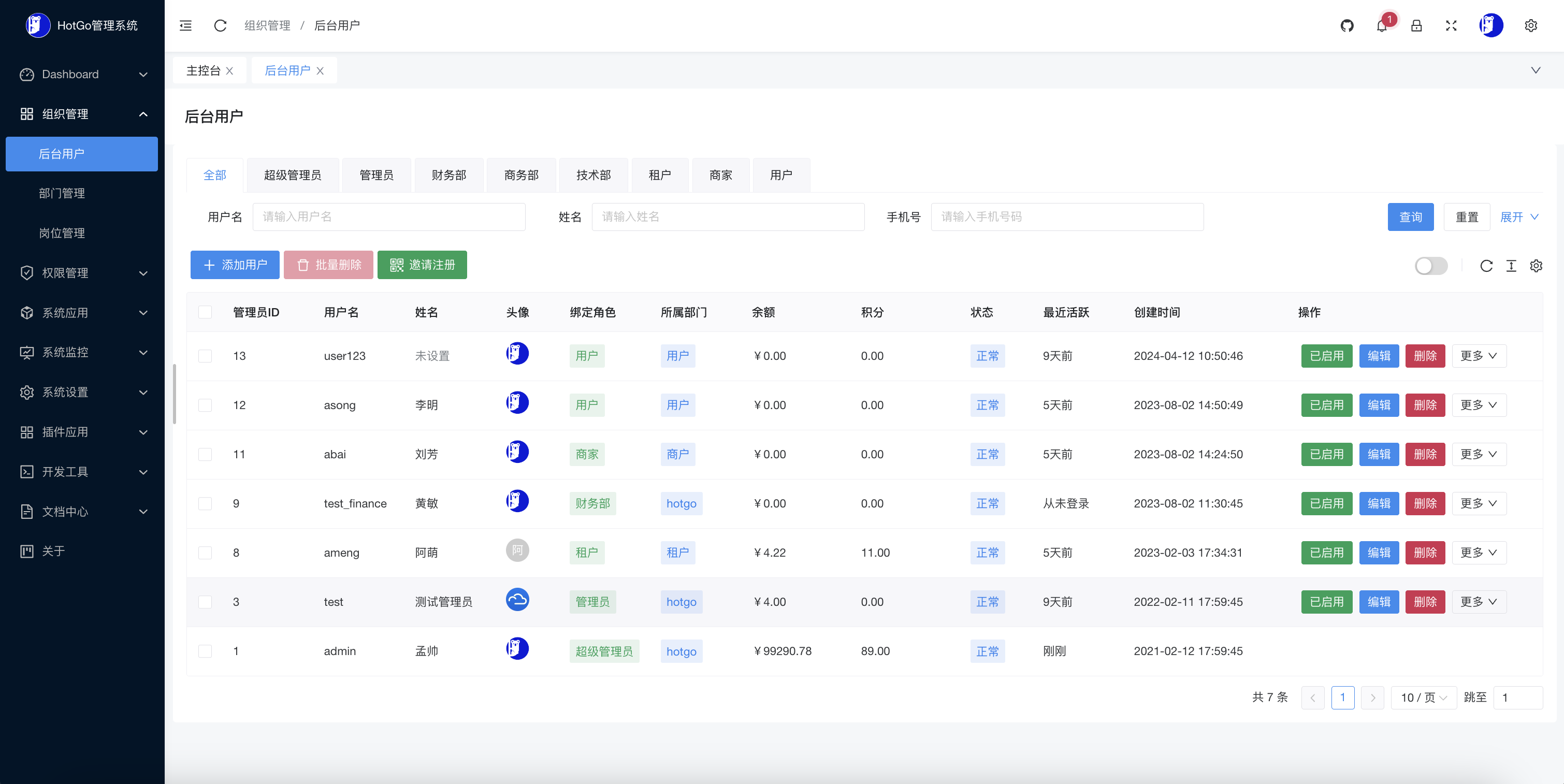Click the lock screen icon

coord(1416,25)
